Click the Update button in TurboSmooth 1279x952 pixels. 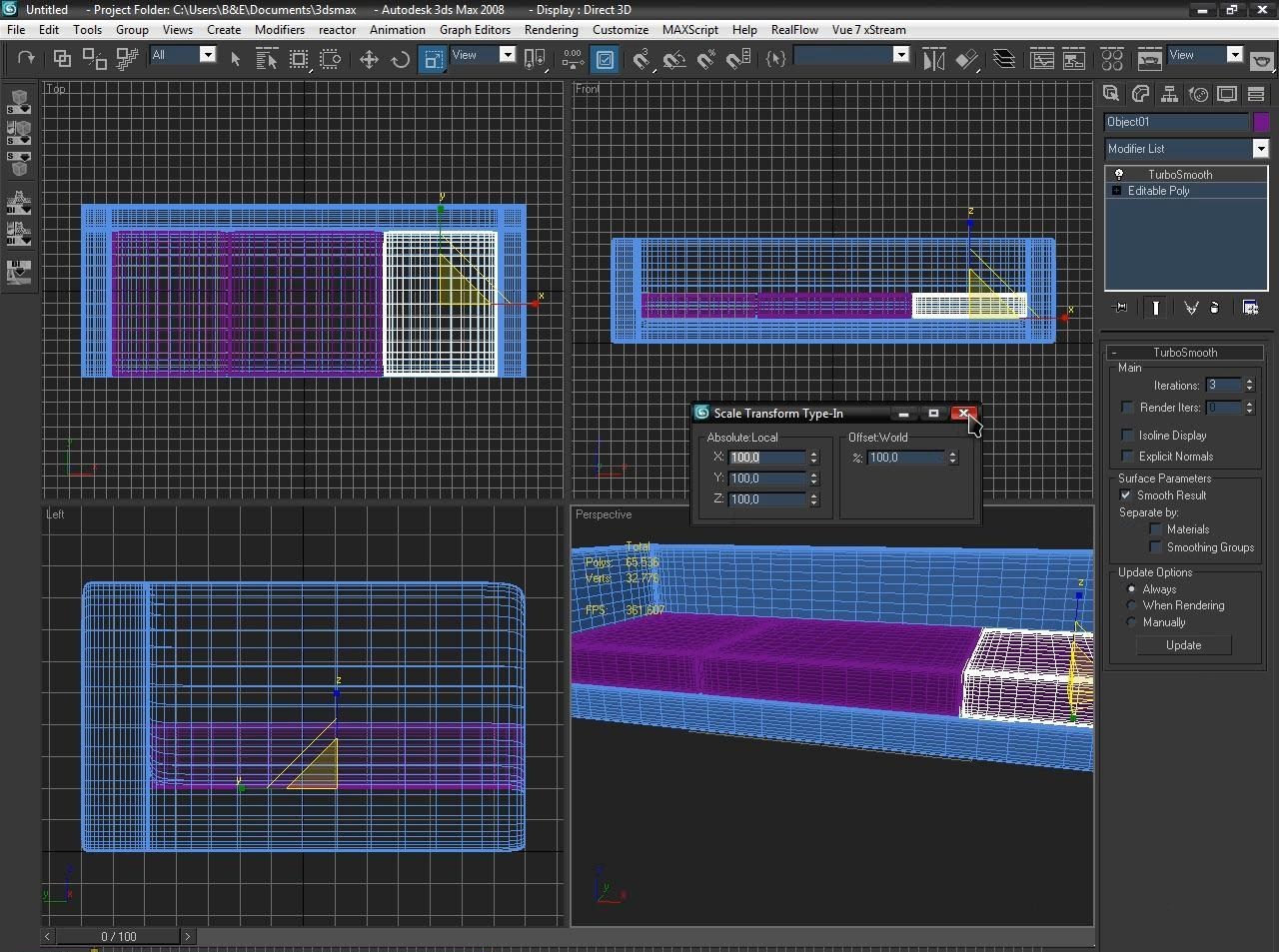click(1183, 645)
